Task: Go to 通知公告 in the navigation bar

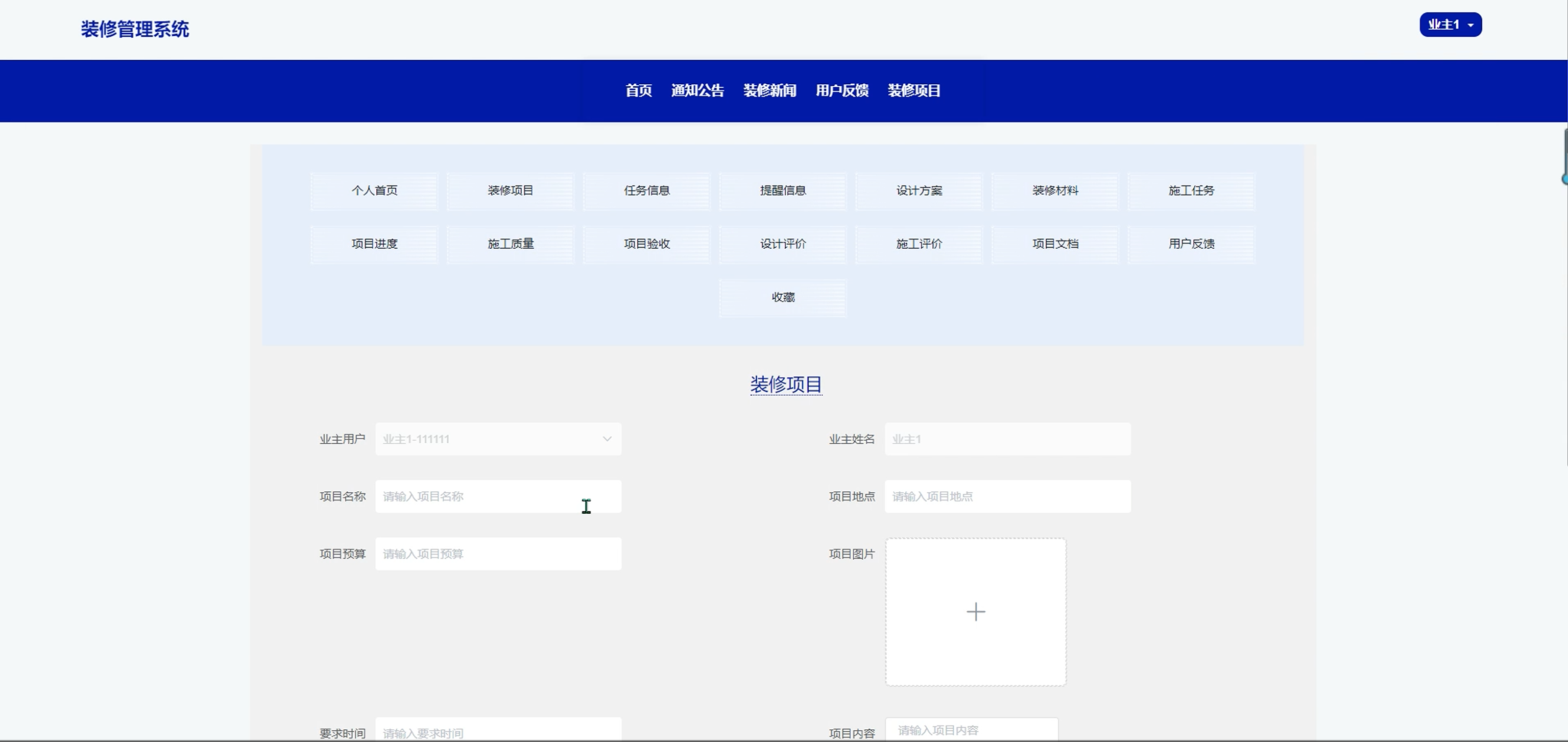Action: pos(697,91)
